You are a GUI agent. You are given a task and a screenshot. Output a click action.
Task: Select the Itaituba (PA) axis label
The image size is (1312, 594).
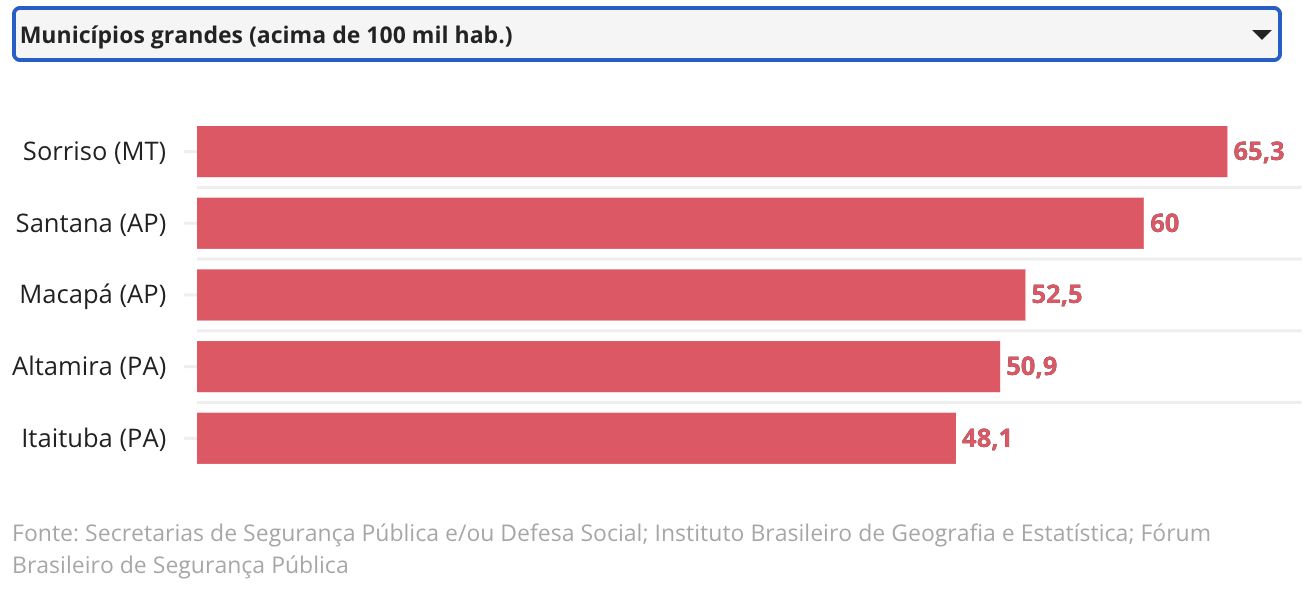[x=93, y=438]
